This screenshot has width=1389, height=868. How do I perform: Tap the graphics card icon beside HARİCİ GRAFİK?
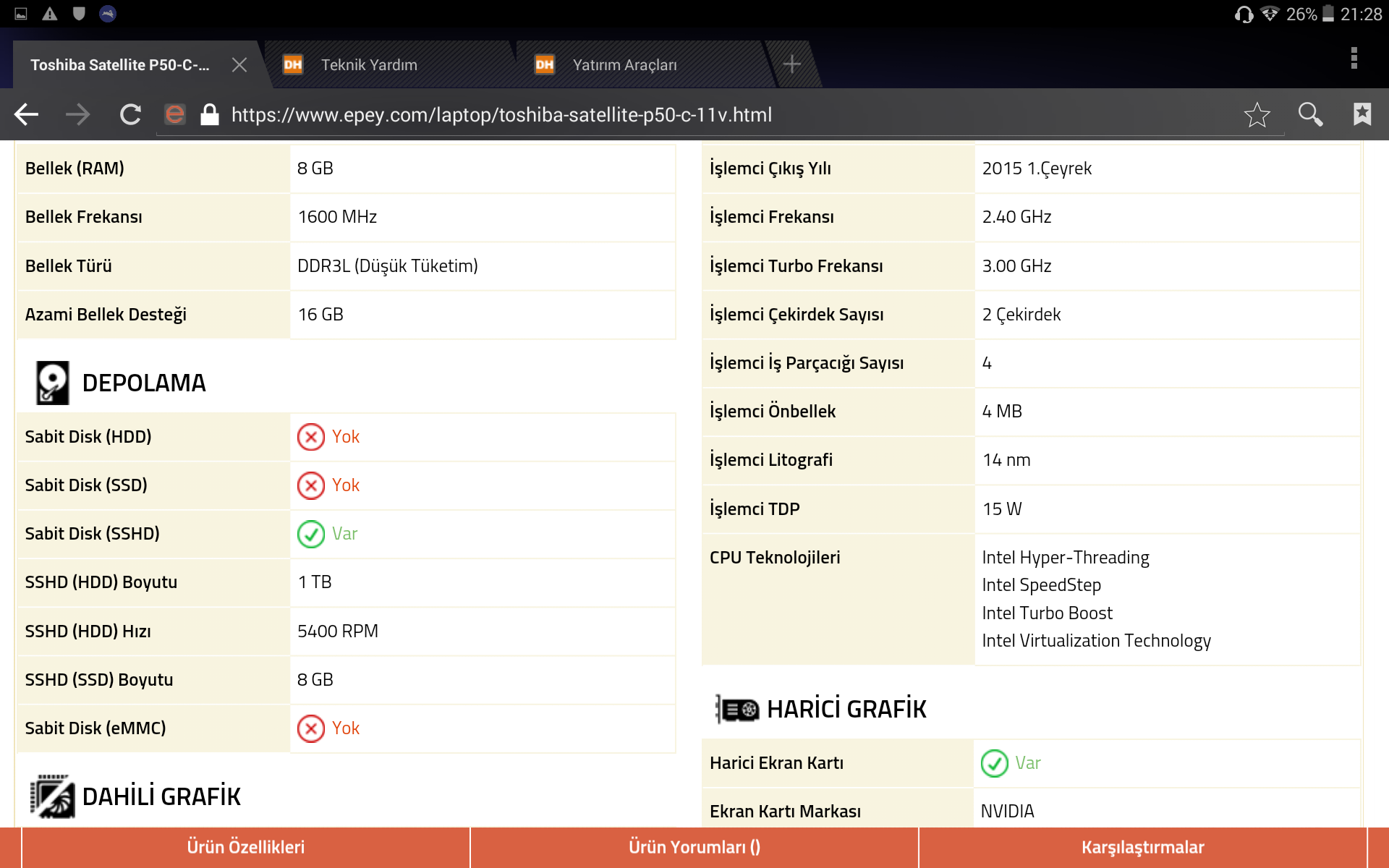click(x=737, y=709)
